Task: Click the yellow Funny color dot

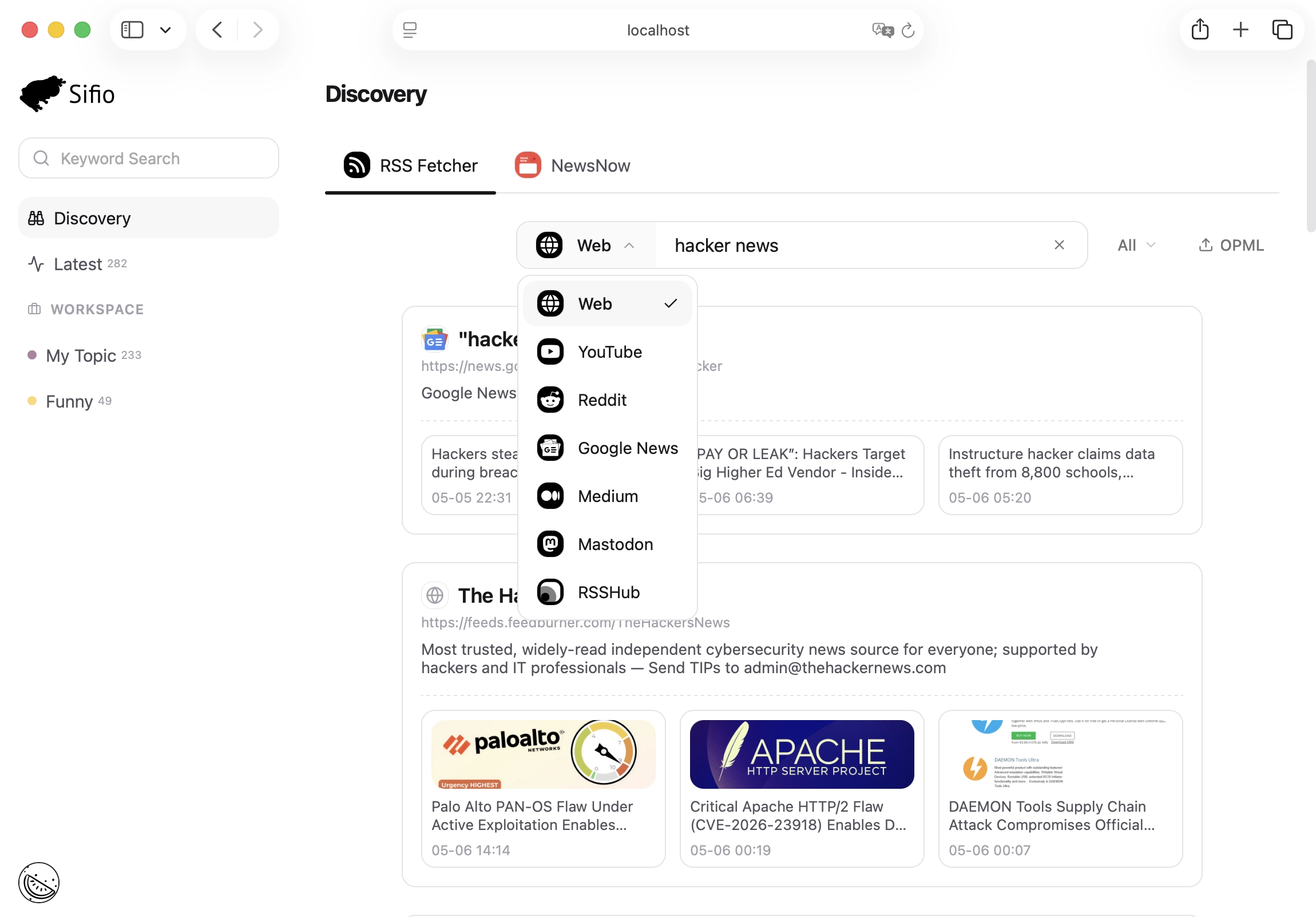Action: [x=32, y=401]
